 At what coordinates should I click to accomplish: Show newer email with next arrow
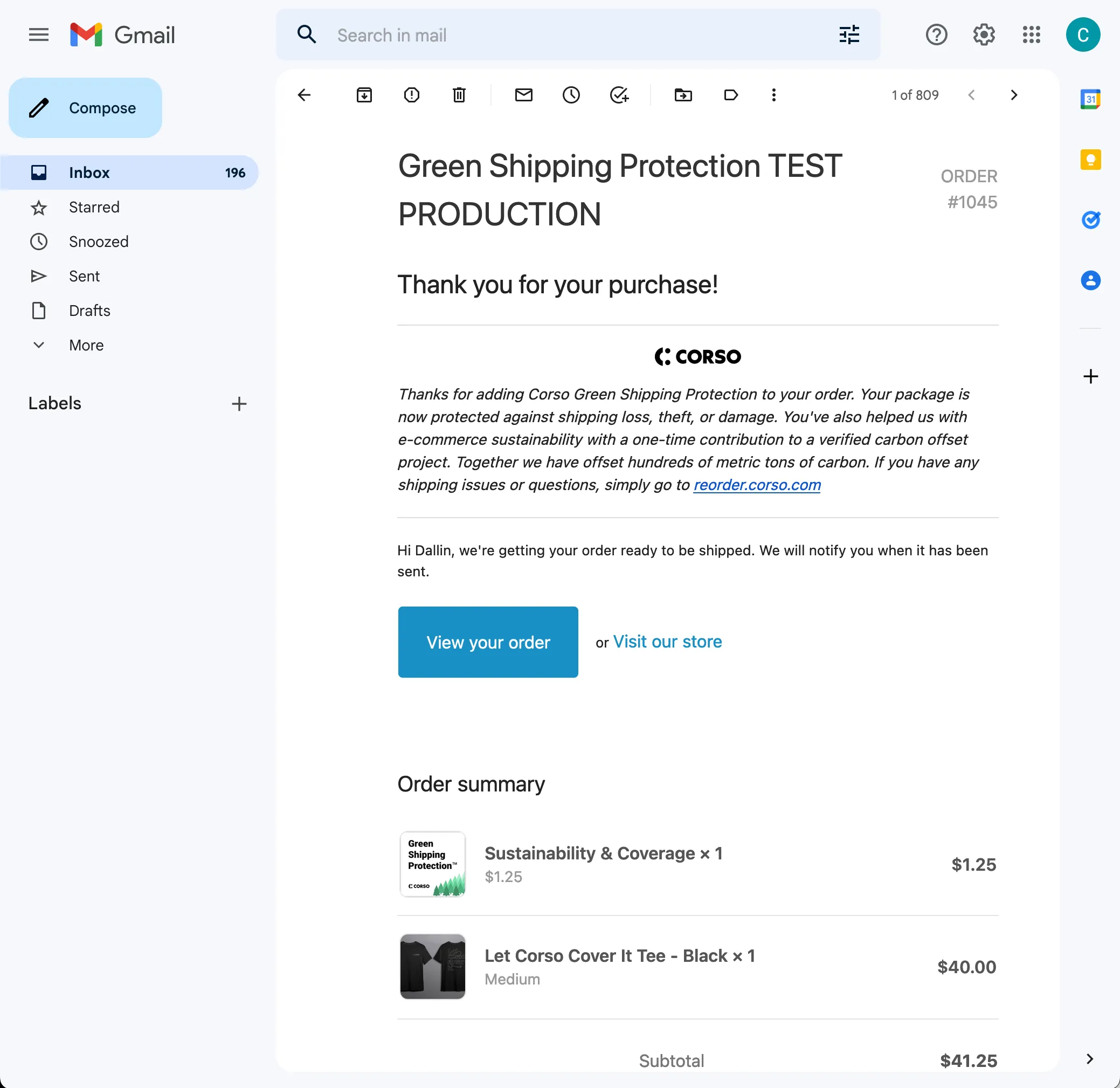[x=1014, y=95]
